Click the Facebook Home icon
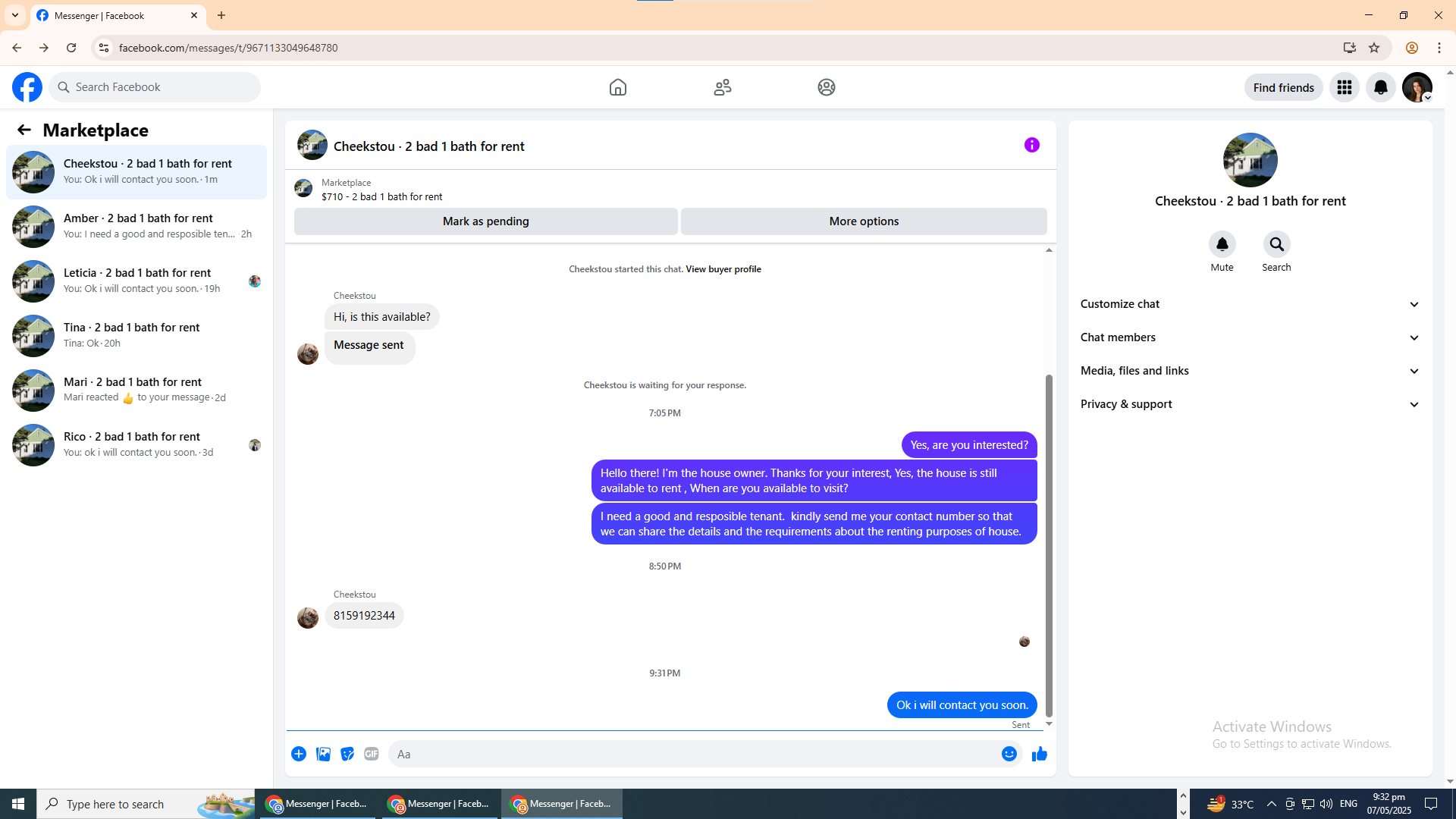The height and width of the screenshot is (819, 1456). tap(617, 87)
